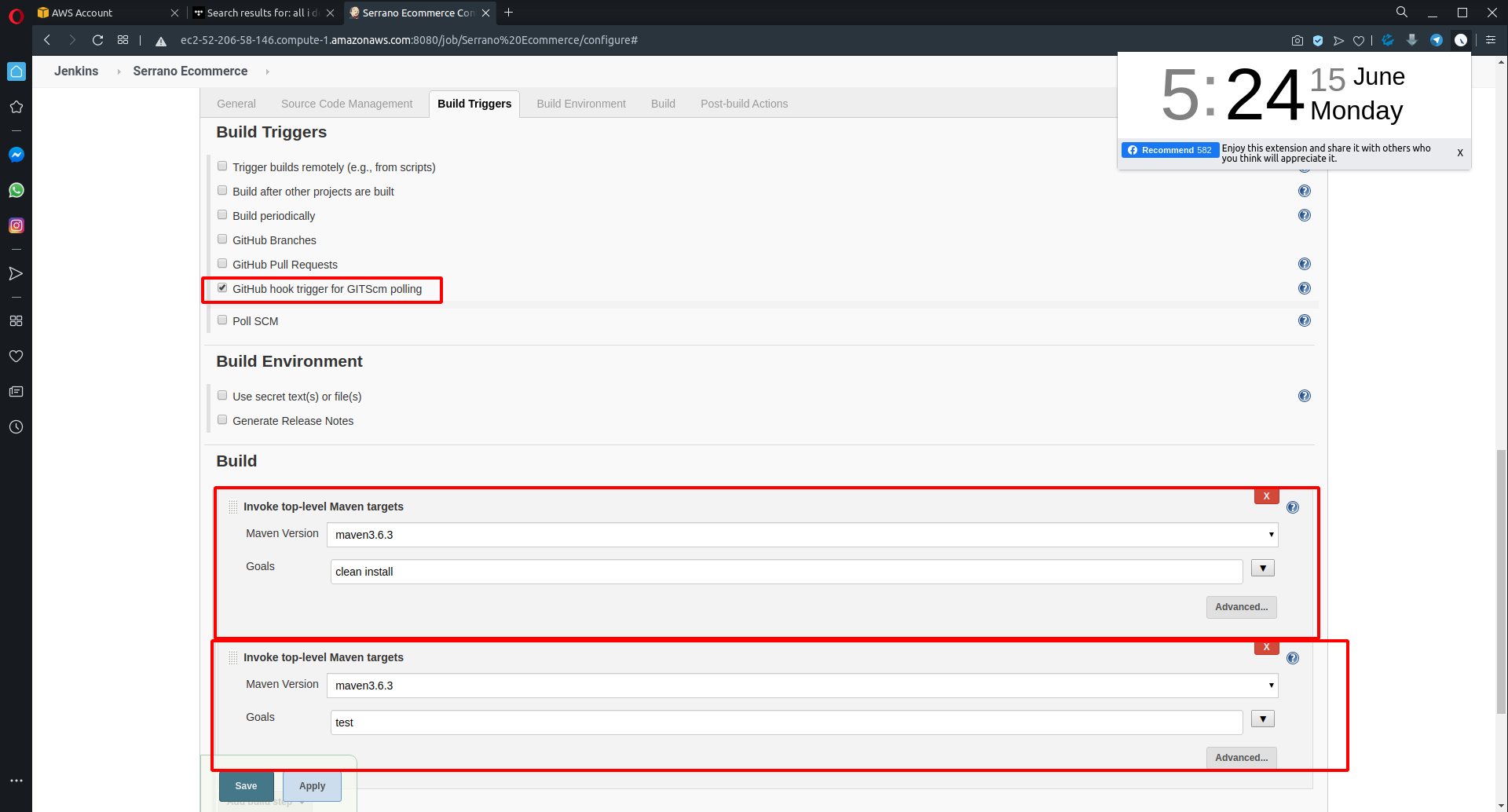Screen dimensions: 1508x812
Task: Apply the configuration changes
Action: click(x=312, y=786)
